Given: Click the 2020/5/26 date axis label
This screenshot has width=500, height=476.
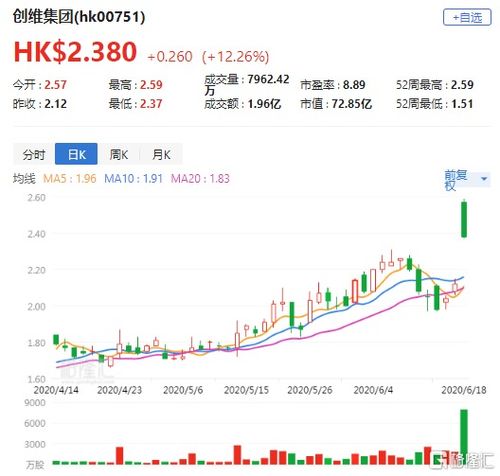Looking at the screenshot, I should pyautogui.click(x=310, y=390).
